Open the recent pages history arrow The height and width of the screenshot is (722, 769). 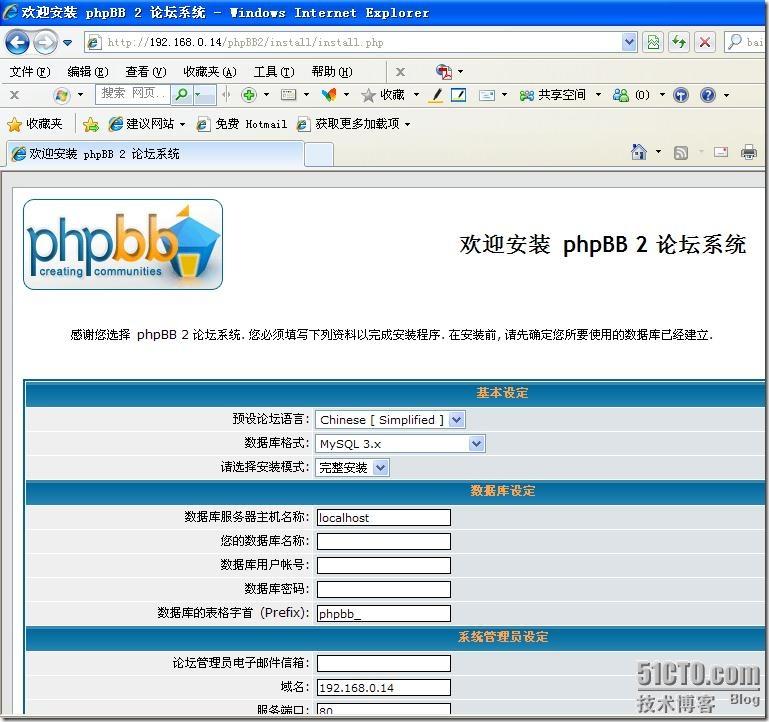click(68, 43)
